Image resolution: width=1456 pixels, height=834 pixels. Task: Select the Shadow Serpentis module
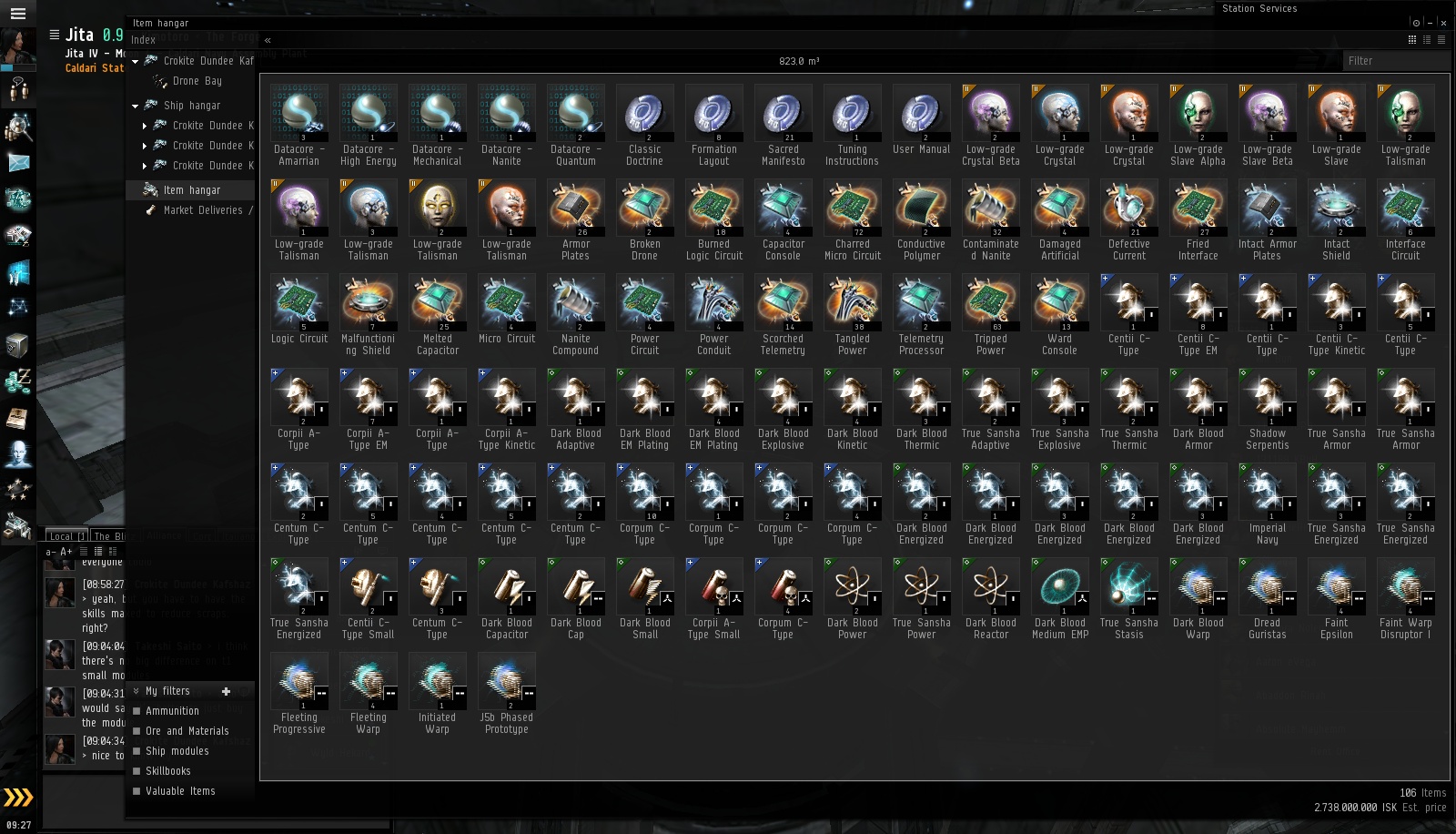(x=1268, y=410)
